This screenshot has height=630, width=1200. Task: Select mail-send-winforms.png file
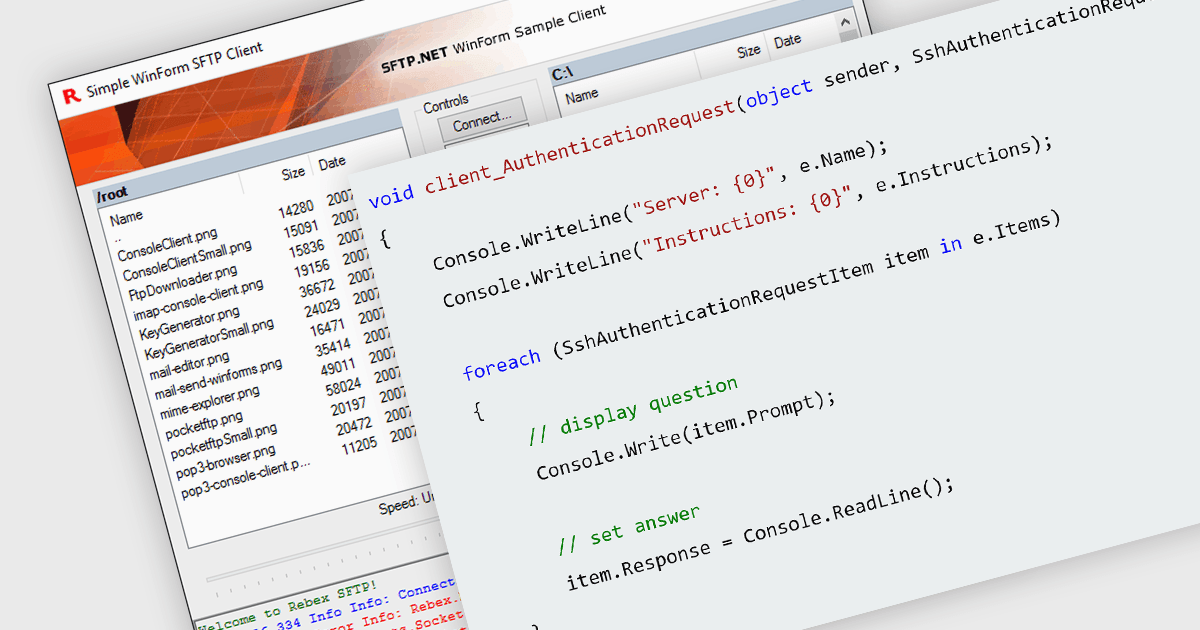[216, 378]
